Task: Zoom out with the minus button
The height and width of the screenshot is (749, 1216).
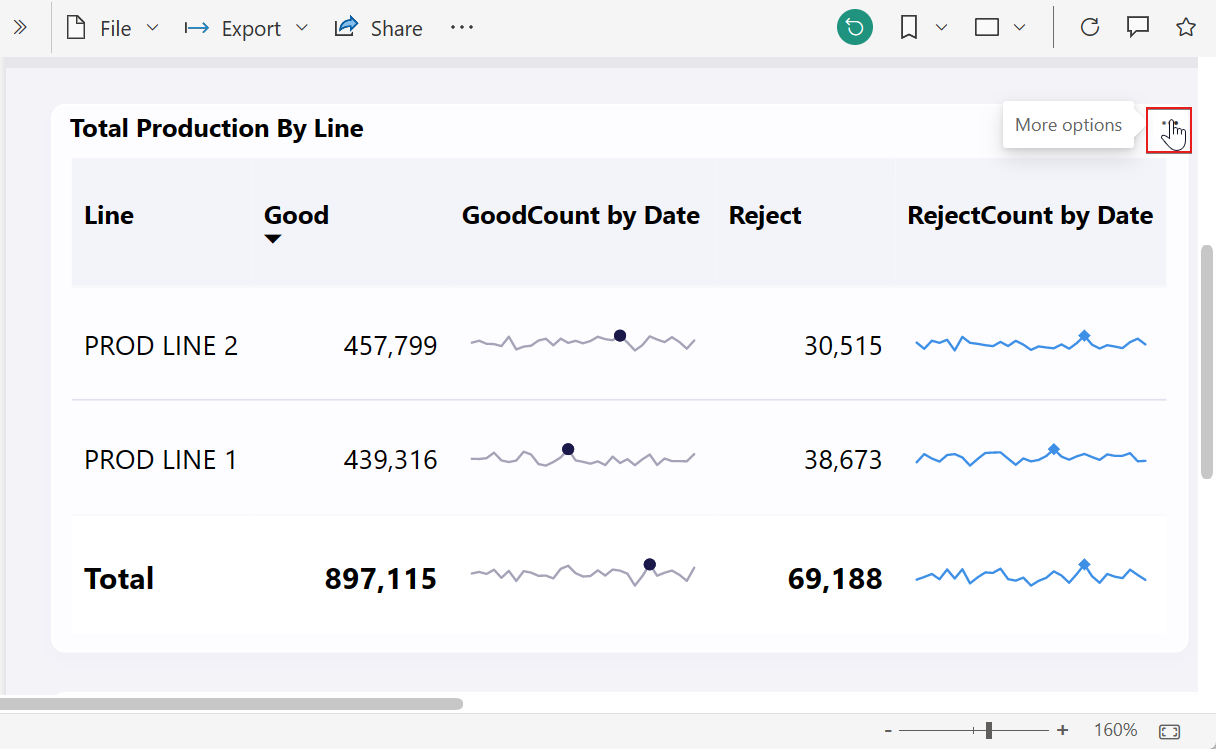Action: (x=888, y=731)
